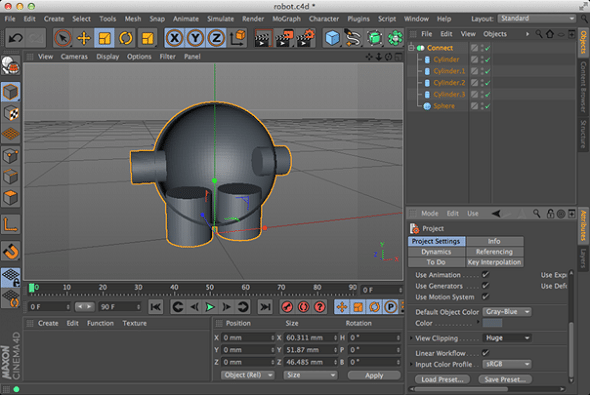Uncheck Use Motion System checkbox
Viewport: 590px width, 395px height.
point(485,296)
